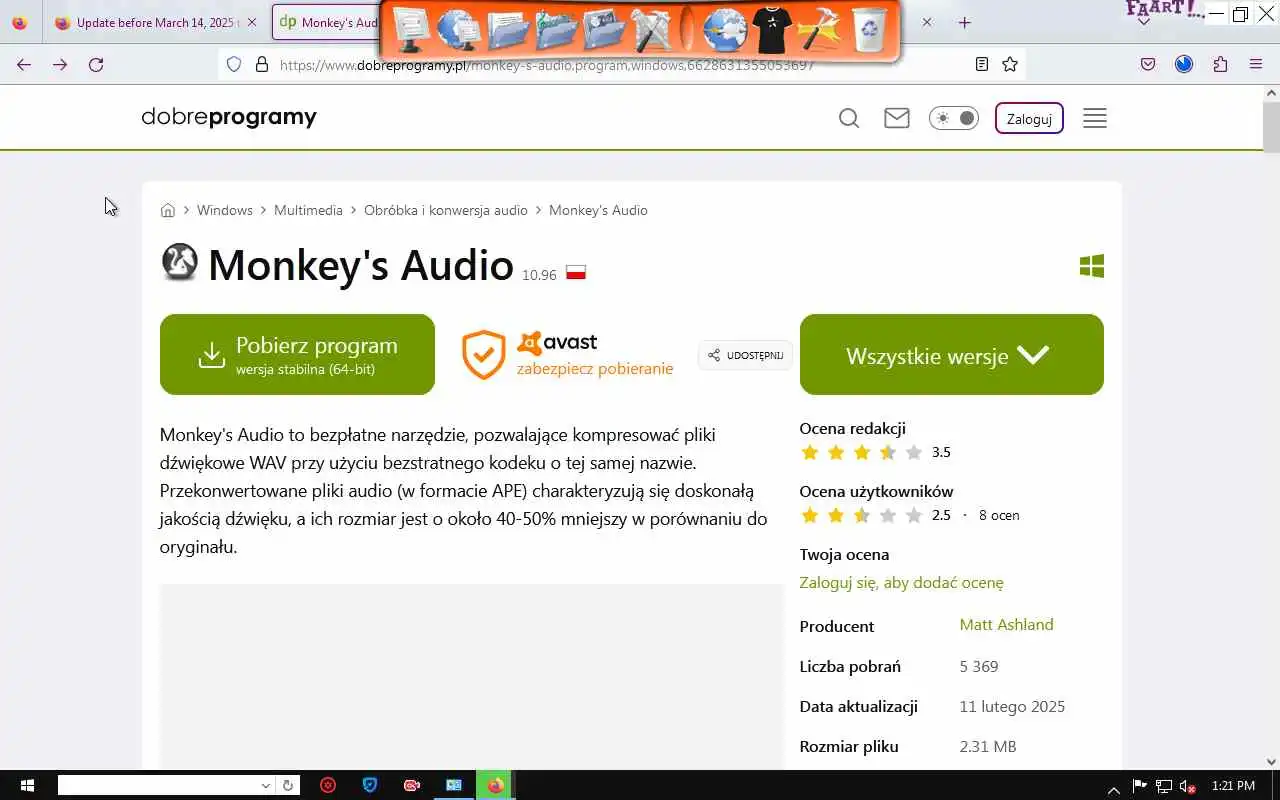Open the list all tabs chevron
1280x800 pixels.
1144,22
